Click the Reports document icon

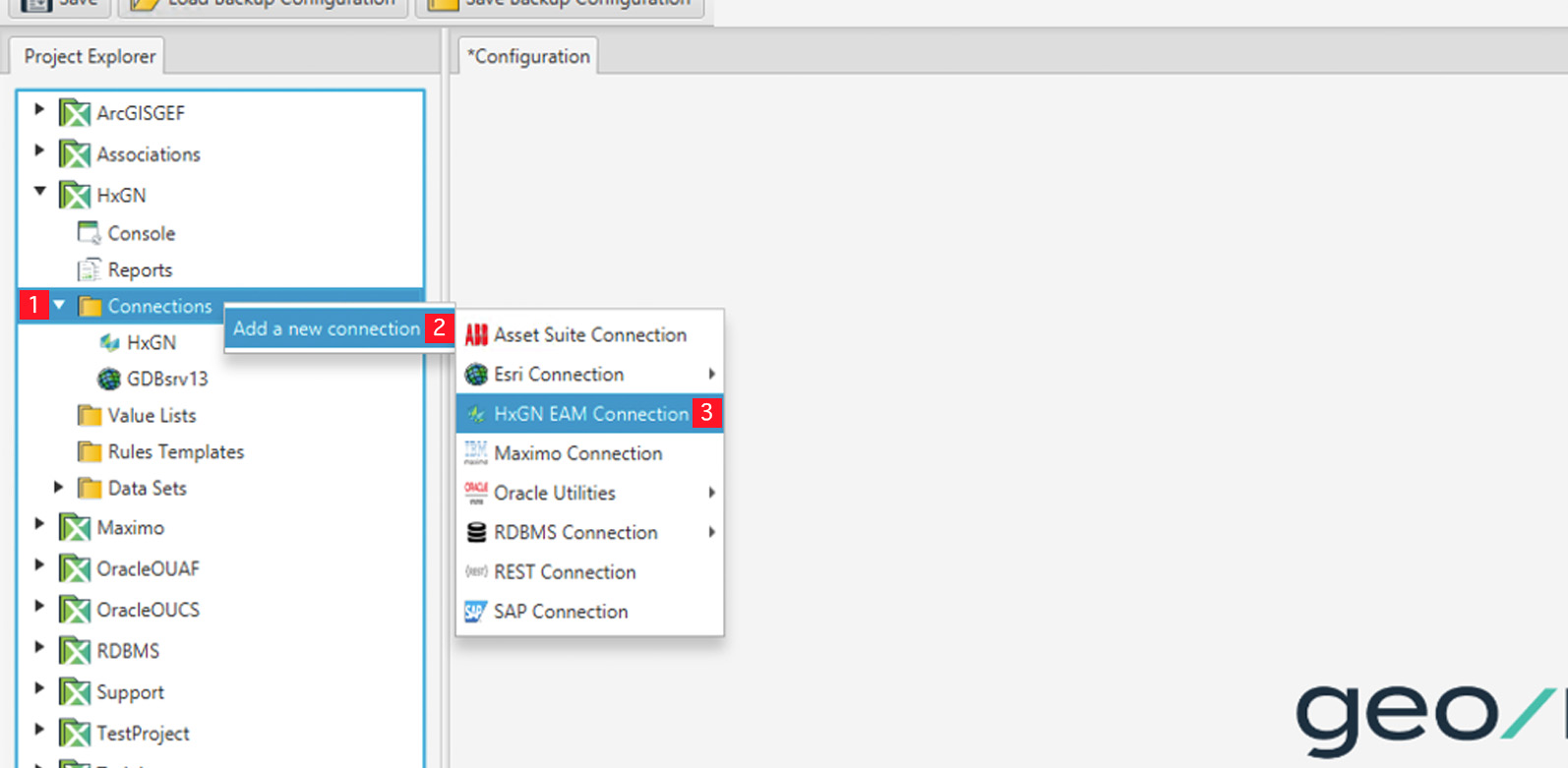tap(89, 269)
